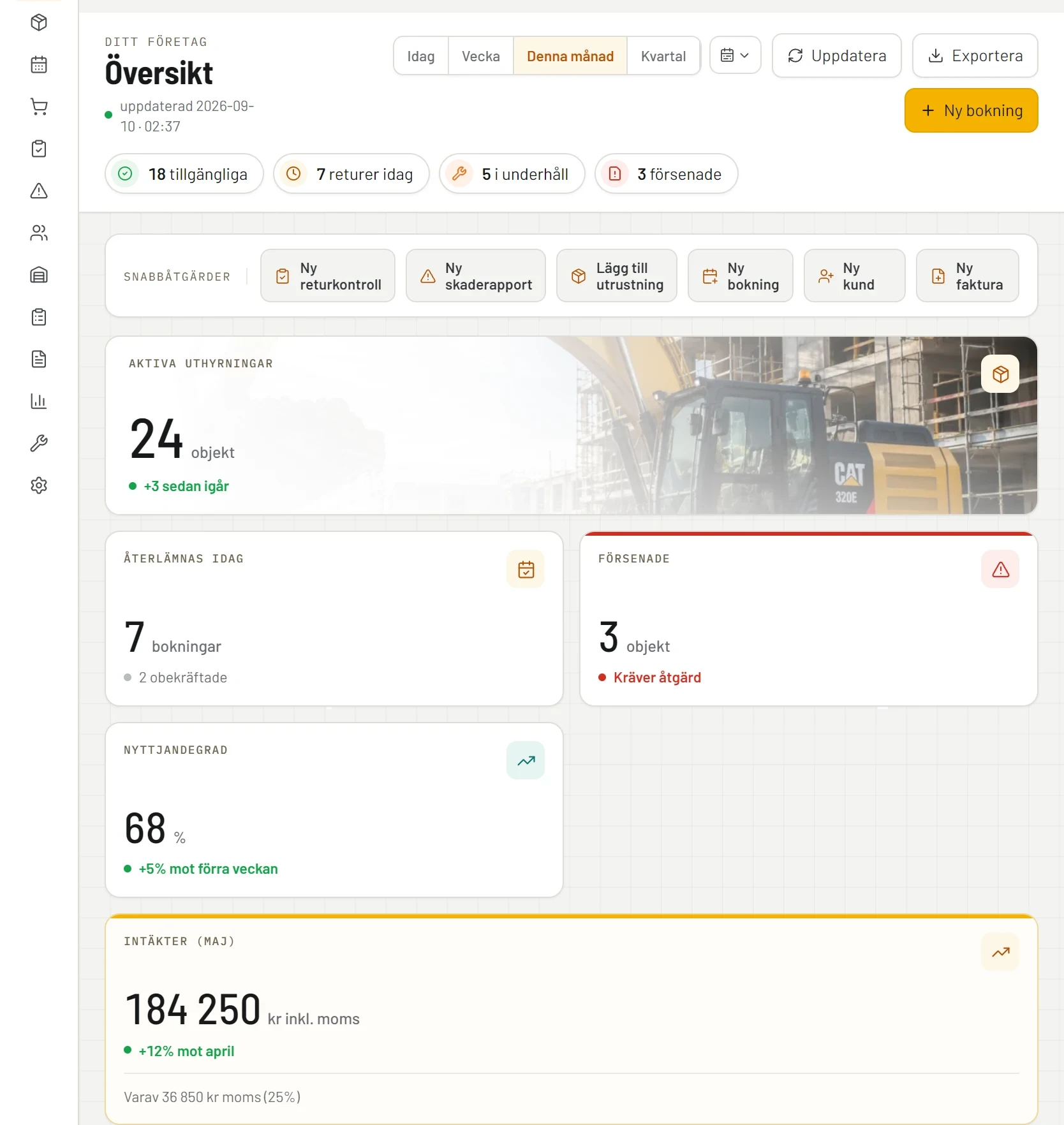Open the calendar sidebar icon
Screen dimensions: 1064x1125
click(39, 65)
